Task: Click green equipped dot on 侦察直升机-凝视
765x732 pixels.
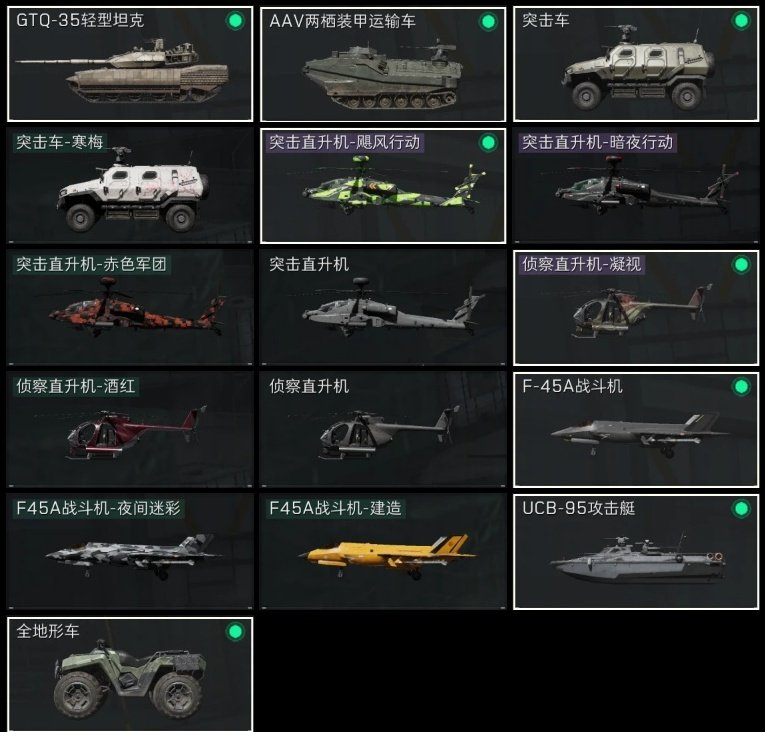Action: (x=741, y=264)
